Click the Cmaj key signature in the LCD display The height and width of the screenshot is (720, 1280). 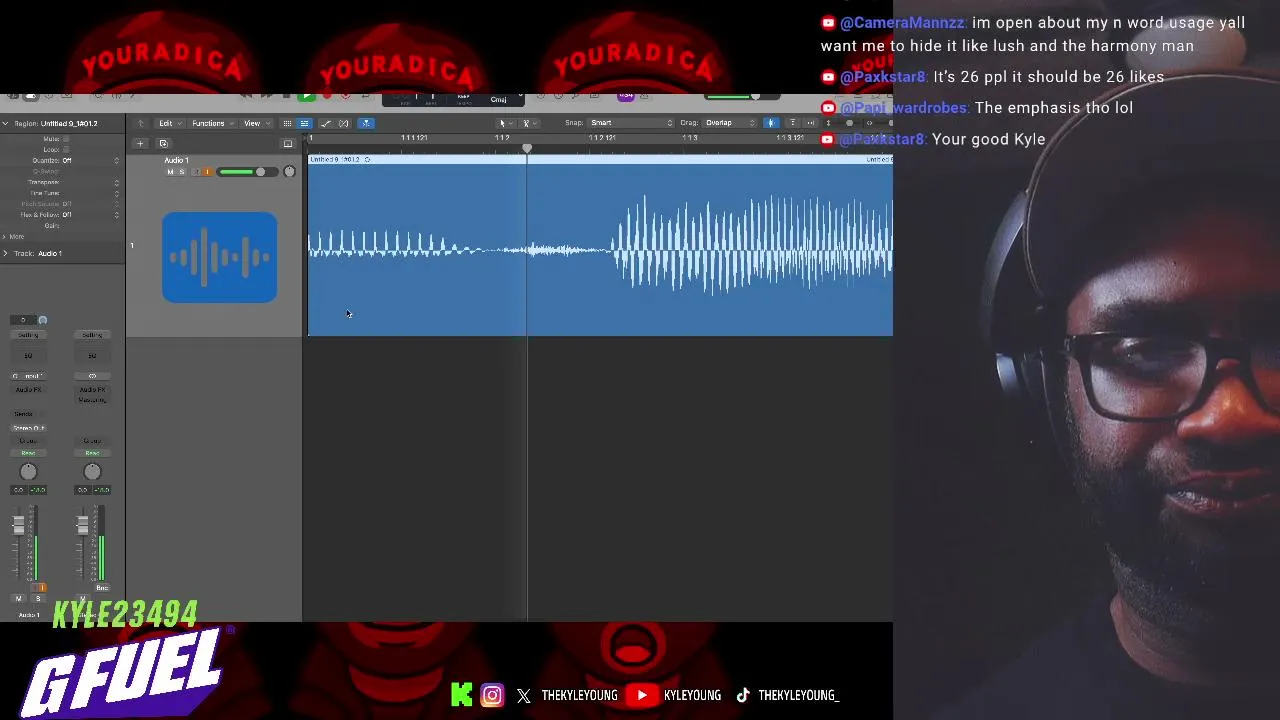click(x=498, y=99)
